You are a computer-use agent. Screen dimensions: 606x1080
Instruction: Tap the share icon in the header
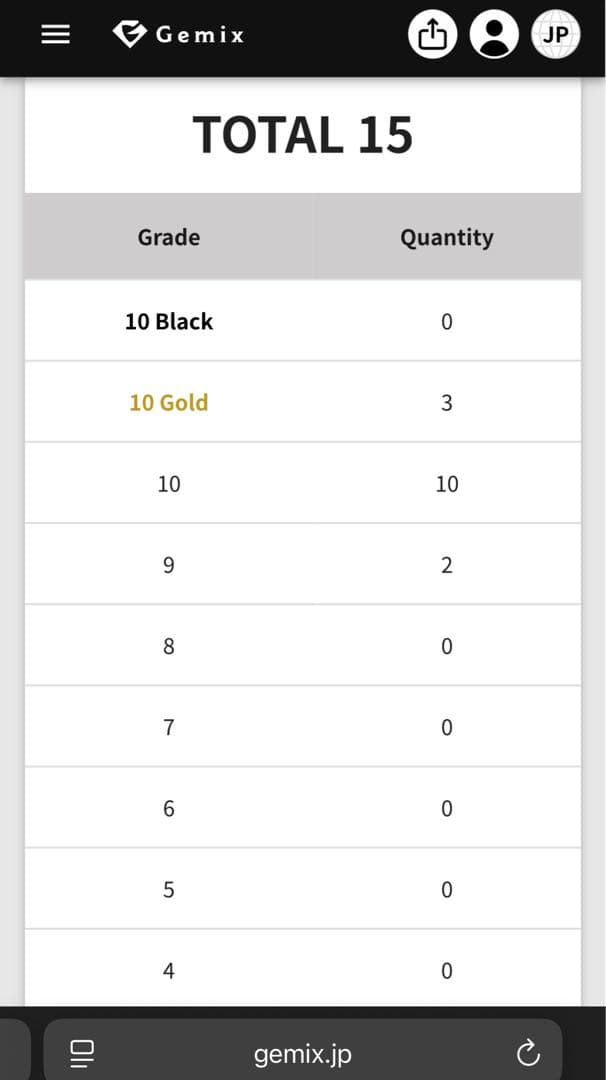433,33
